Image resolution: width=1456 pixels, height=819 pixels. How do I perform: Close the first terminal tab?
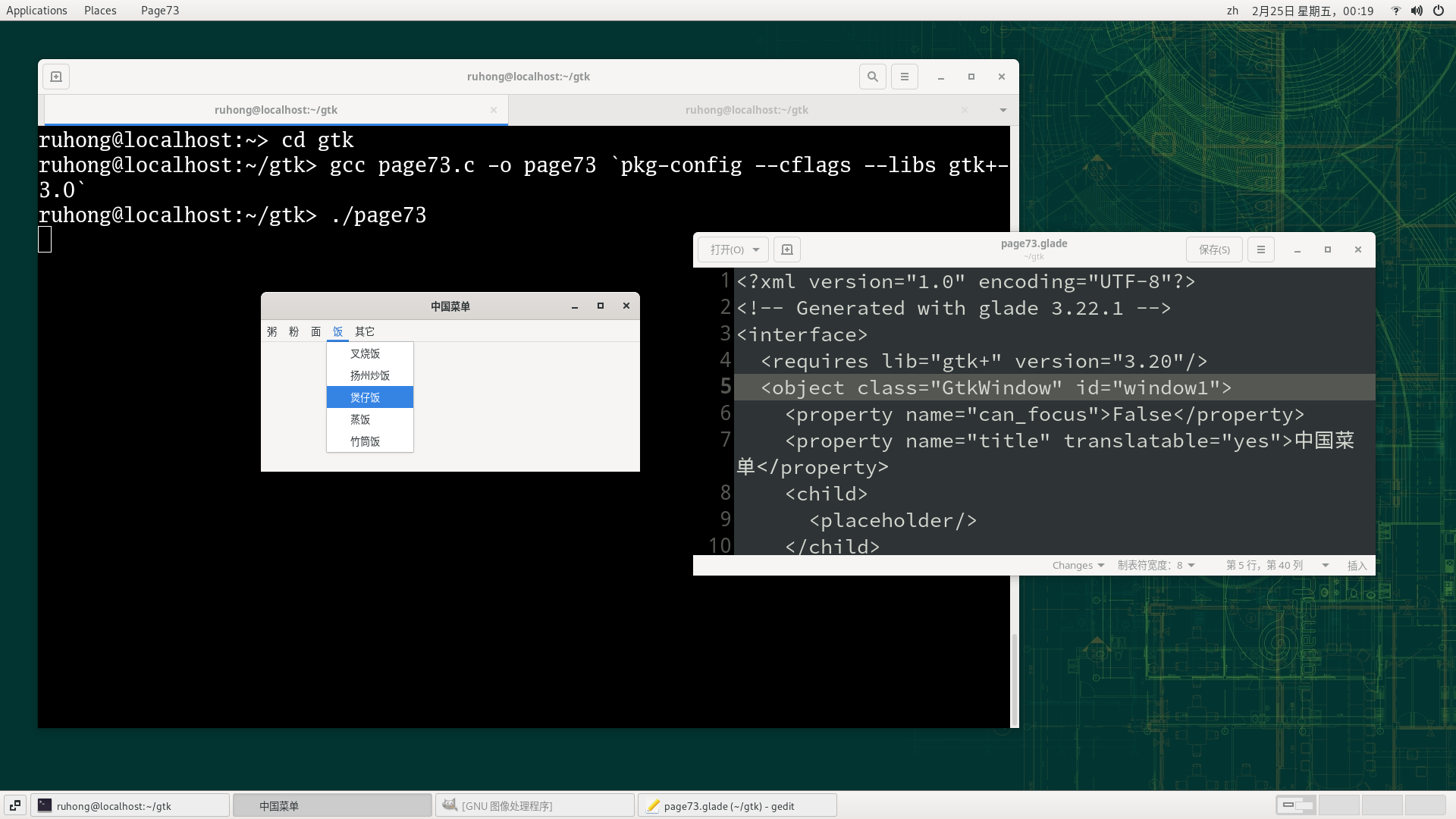pyautogui.click(x=494, y=110)
